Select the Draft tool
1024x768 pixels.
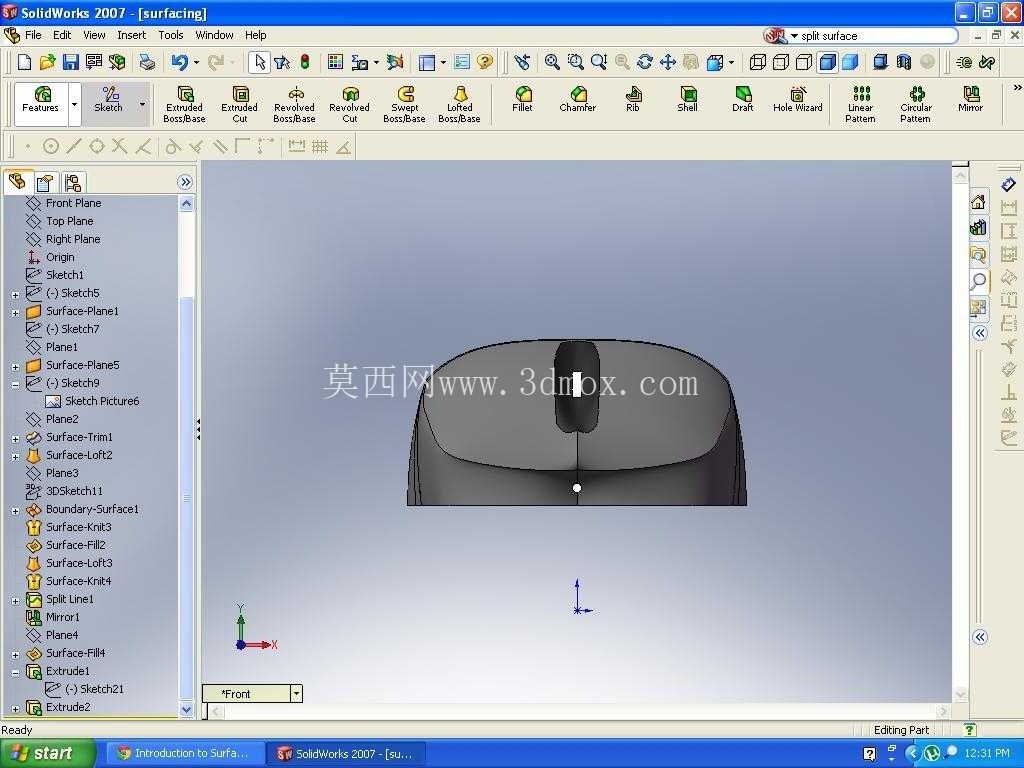[x=743, y=99]
